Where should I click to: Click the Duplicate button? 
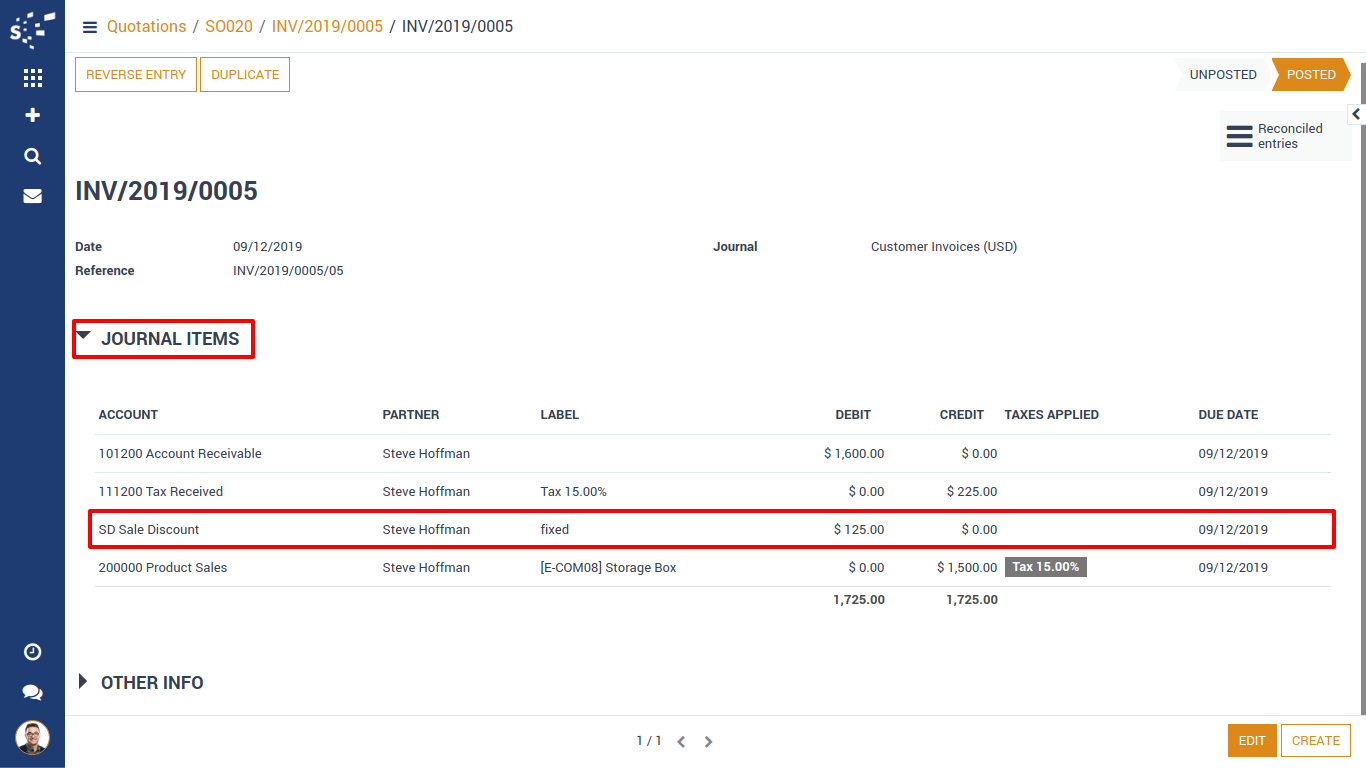click(x=245, y=75)
